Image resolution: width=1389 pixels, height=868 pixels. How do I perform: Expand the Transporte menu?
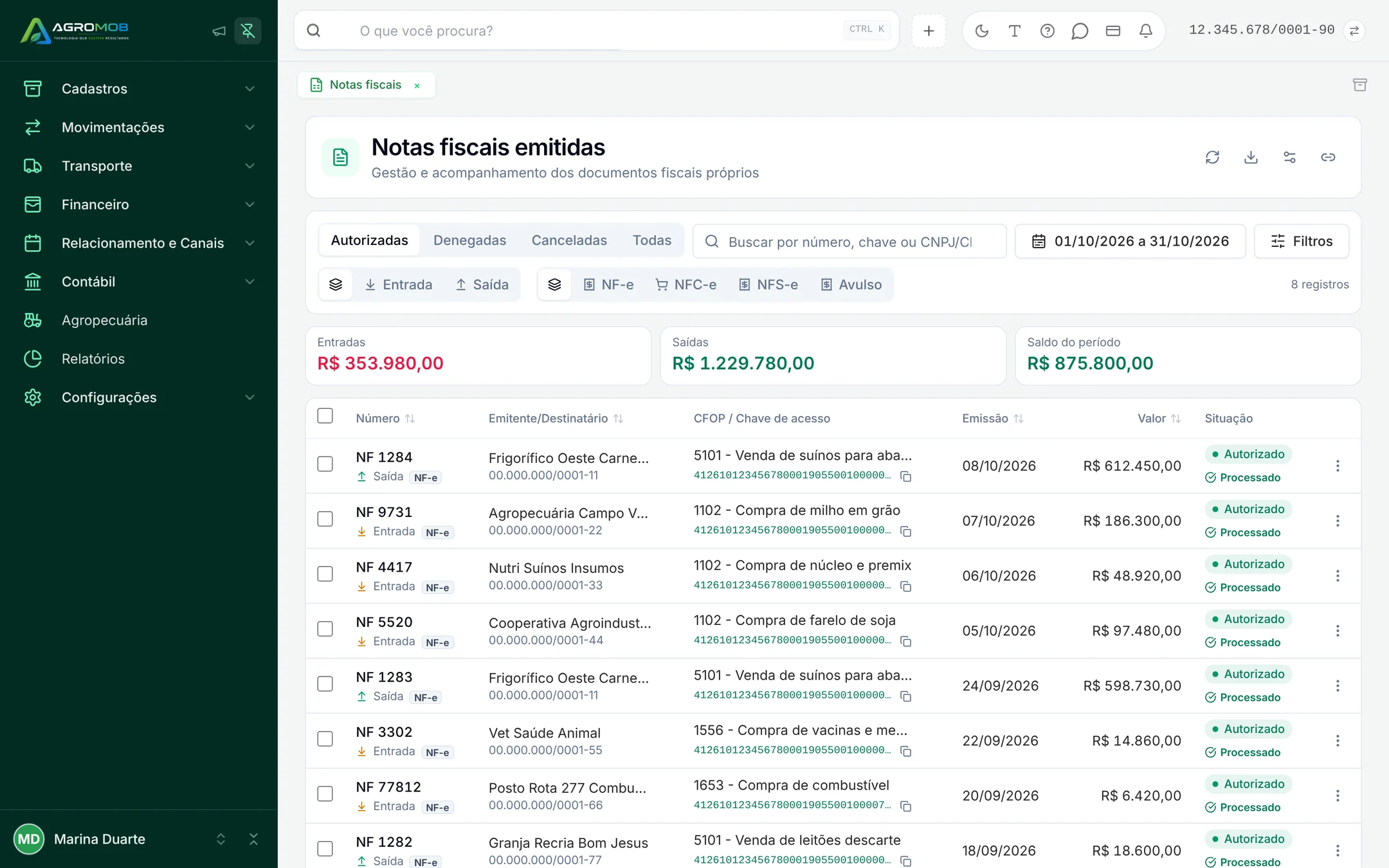tap(139, 166)
